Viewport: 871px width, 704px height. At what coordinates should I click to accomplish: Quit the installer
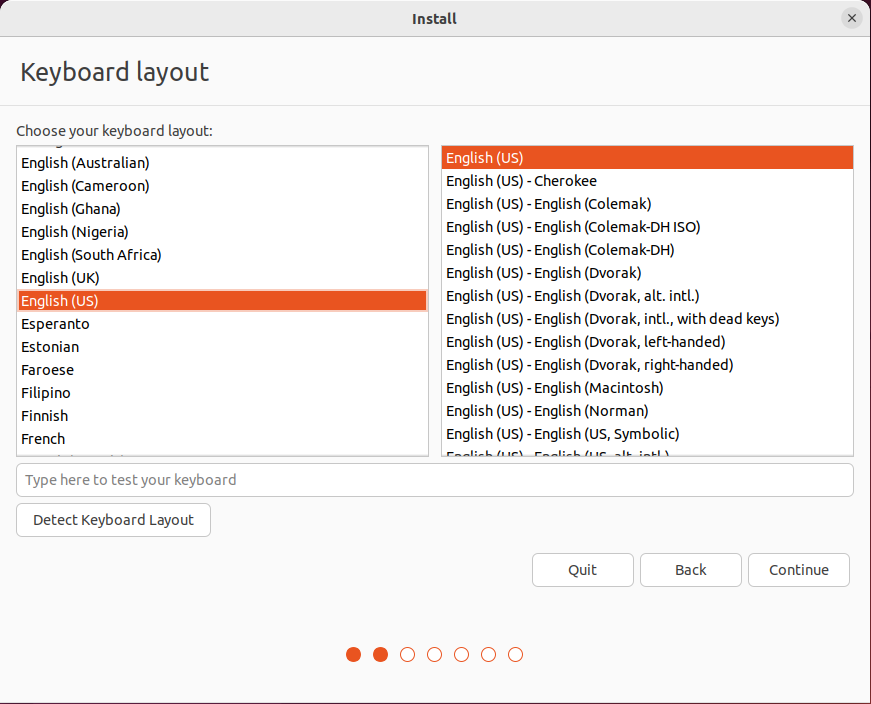[x=583, y=570]
